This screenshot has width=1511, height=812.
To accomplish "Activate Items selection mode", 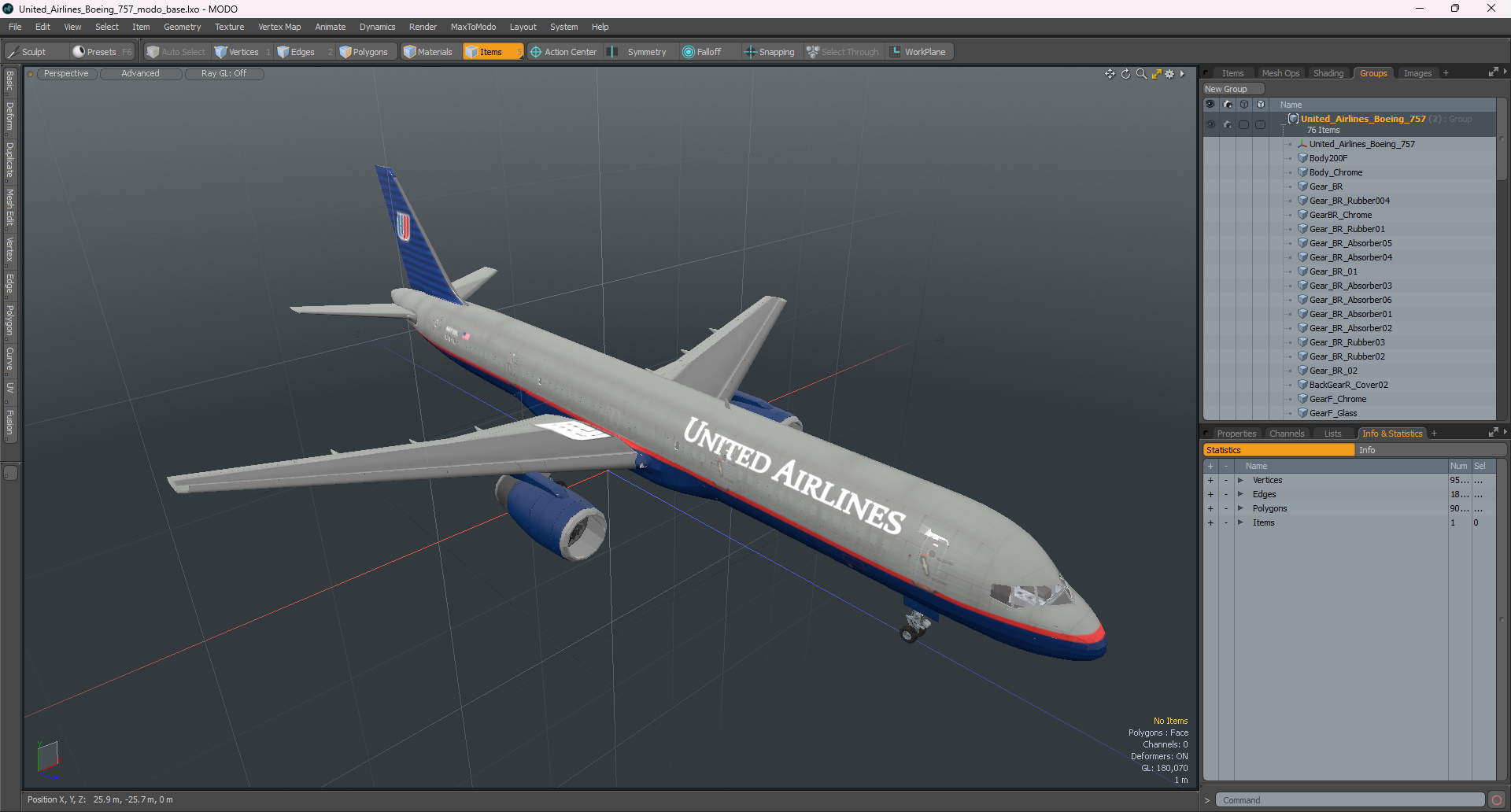I will 492,52.
